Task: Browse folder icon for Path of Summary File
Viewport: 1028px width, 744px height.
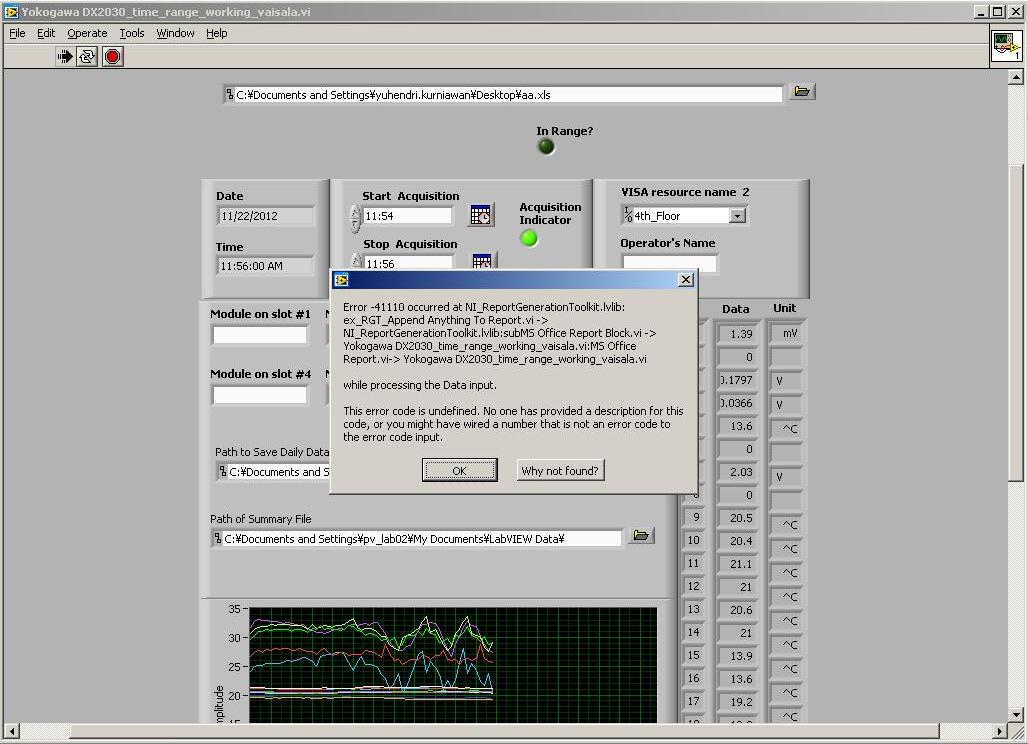Action: point(641,536)
